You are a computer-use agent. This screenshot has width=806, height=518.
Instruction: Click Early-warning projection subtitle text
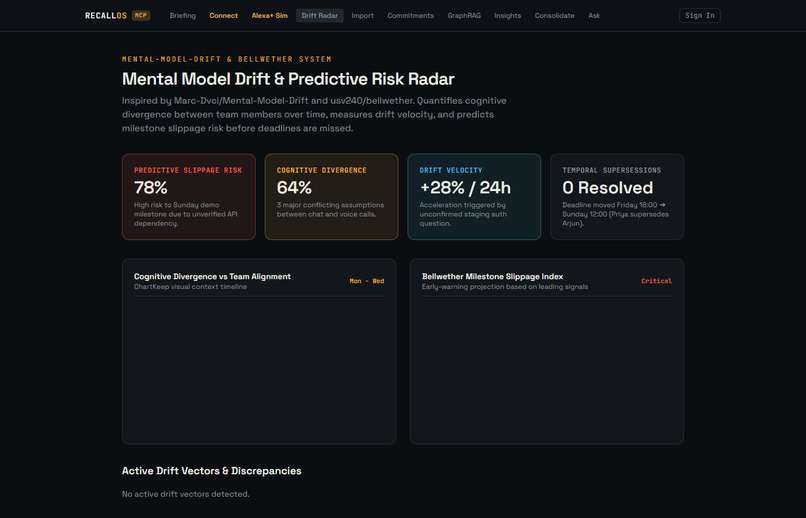pyautogui.click(x=505, y=287)
